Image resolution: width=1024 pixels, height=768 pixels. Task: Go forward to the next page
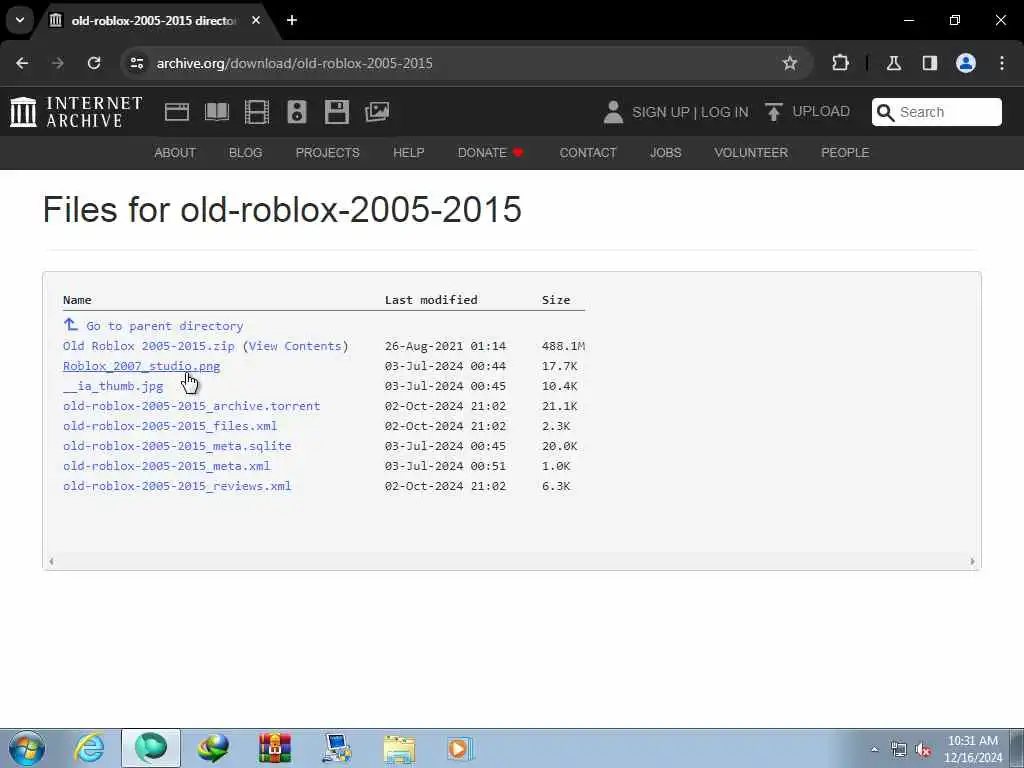pyautogui.click(x=58, y=63)
